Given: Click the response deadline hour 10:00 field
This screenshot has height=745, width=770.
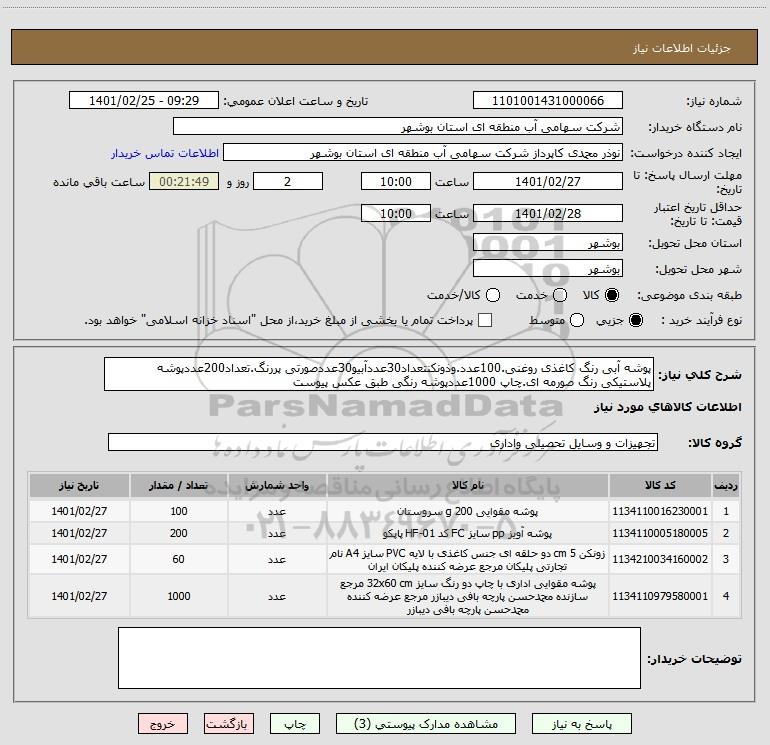Looking at the screenshot, I should pyautogui.click(x=396, y=181).
